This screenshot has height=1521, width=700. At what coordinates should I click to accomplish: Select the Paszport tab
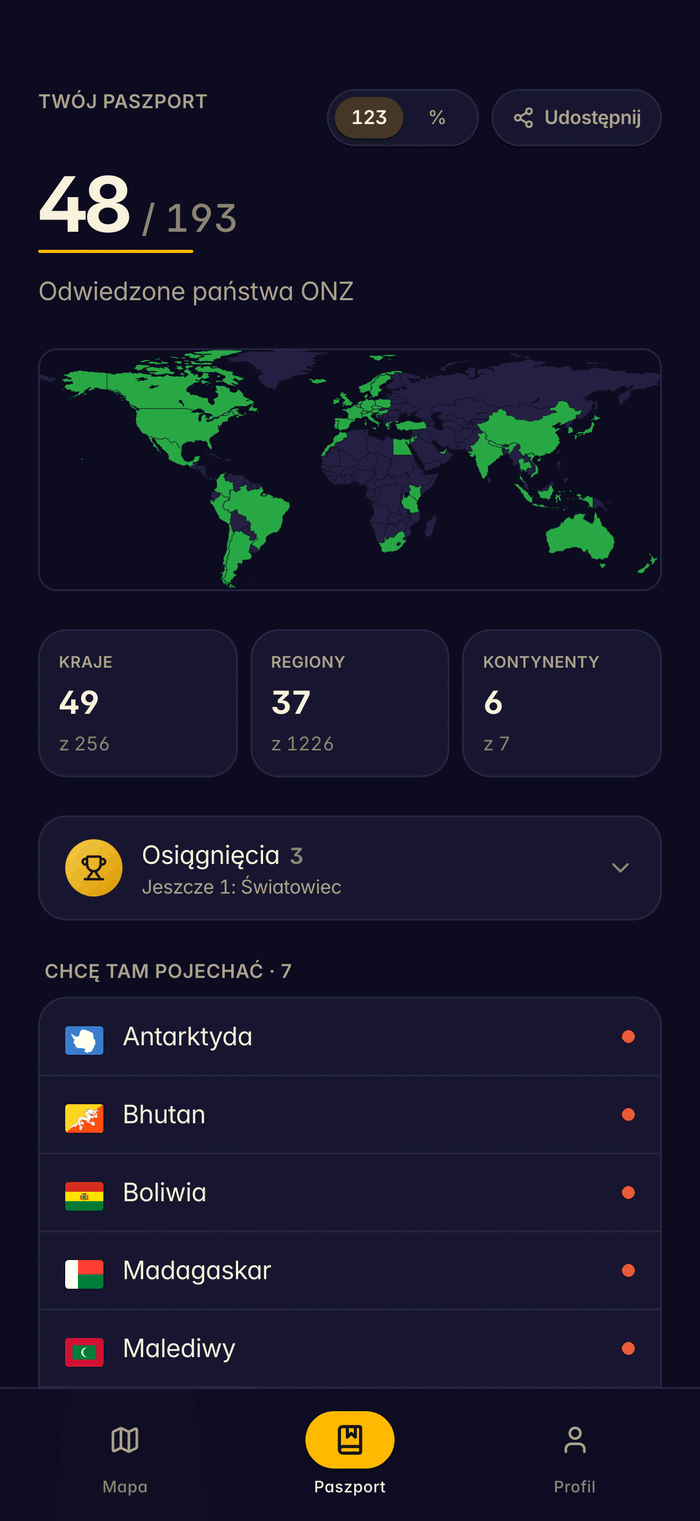tap(350, 1456)
